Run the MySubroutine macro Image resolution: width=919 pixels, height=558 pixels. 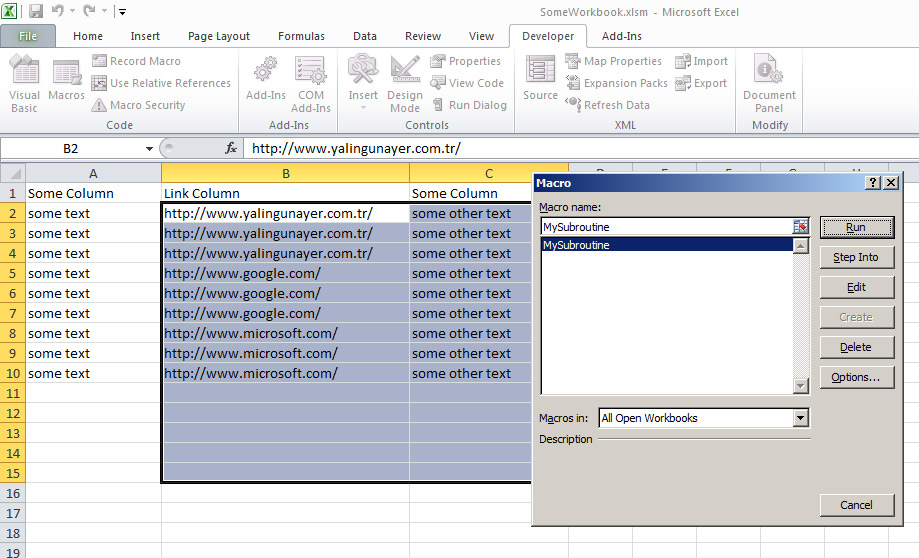(x=856, y=227)
